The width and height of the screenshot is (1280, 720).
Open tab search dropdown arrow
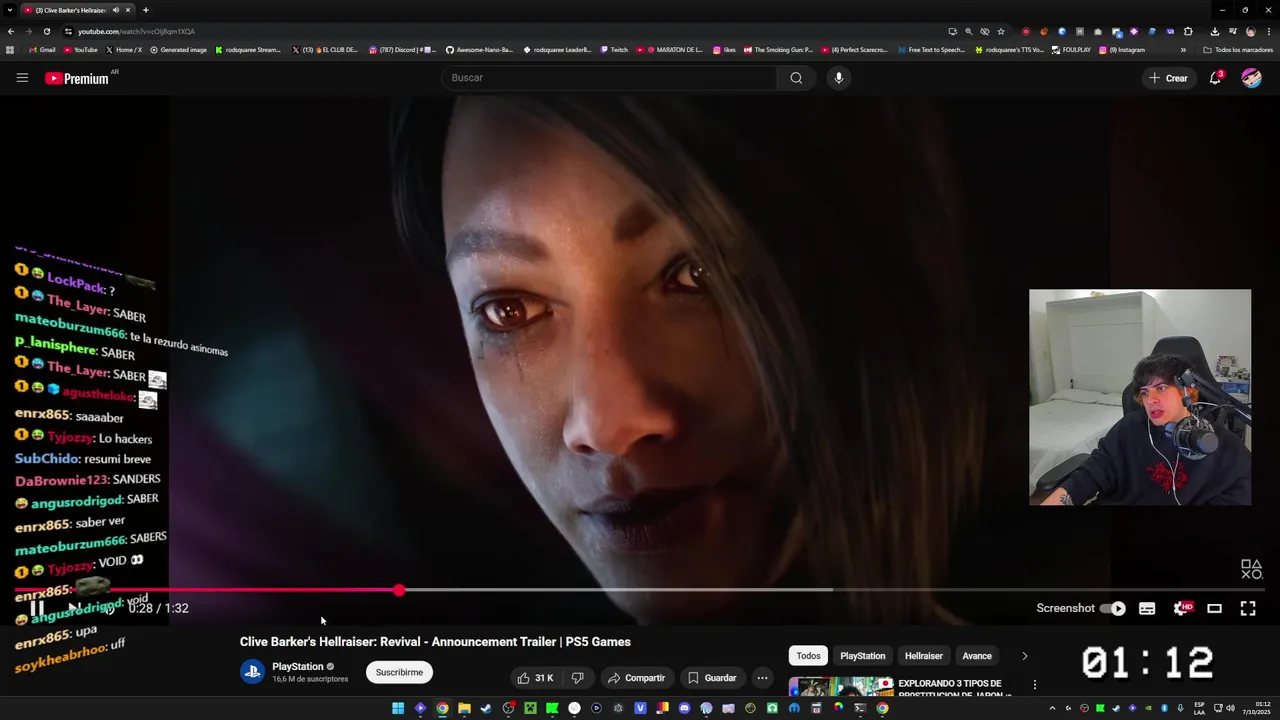click(10, 10)
